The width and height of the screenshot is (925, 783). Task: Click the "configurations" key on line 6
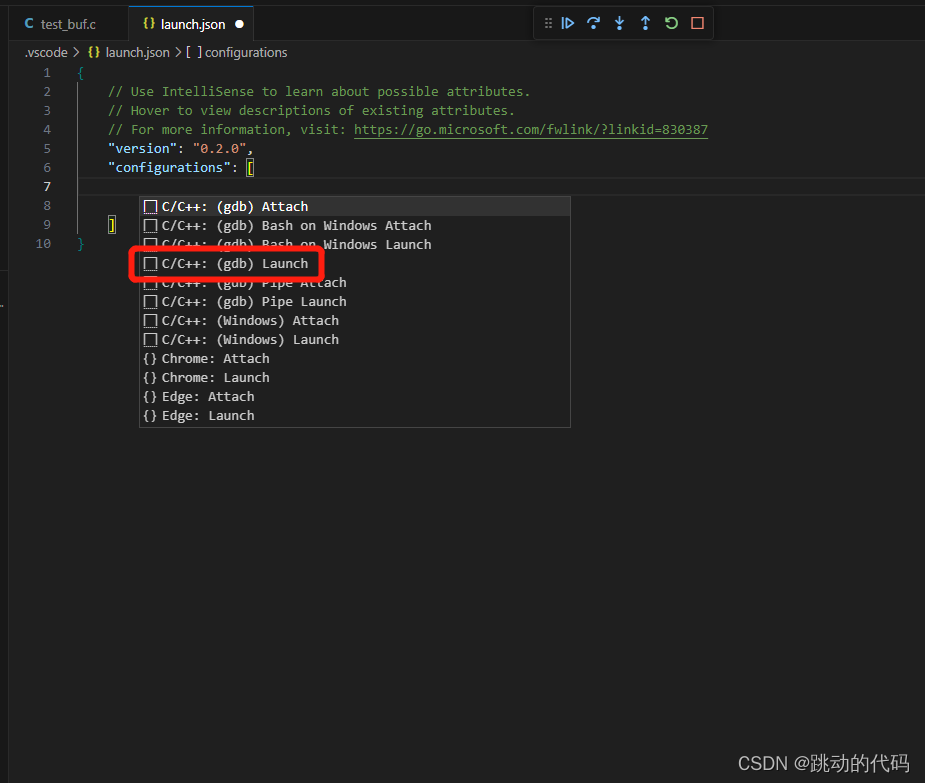[x=169, y=168]
